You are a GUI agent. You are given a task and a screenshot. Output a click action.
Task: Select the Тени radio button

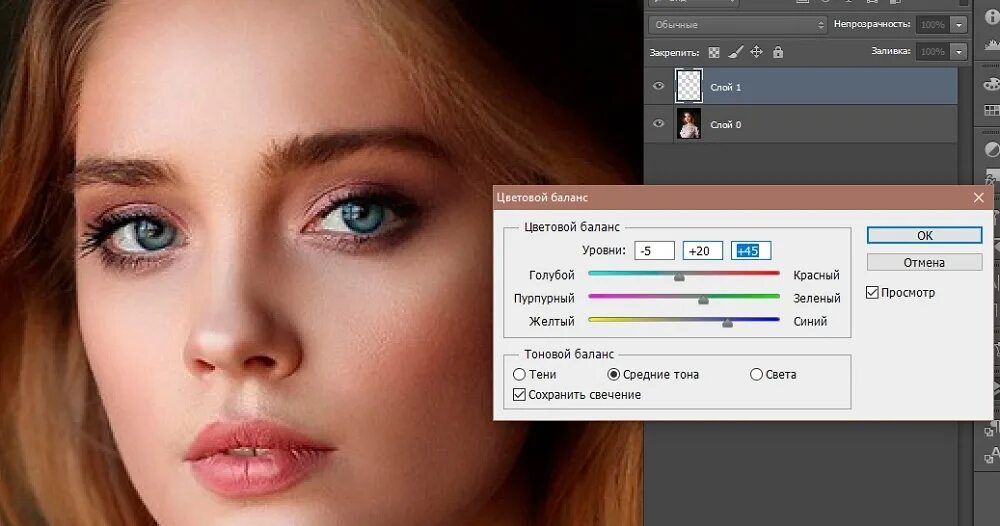519,374
